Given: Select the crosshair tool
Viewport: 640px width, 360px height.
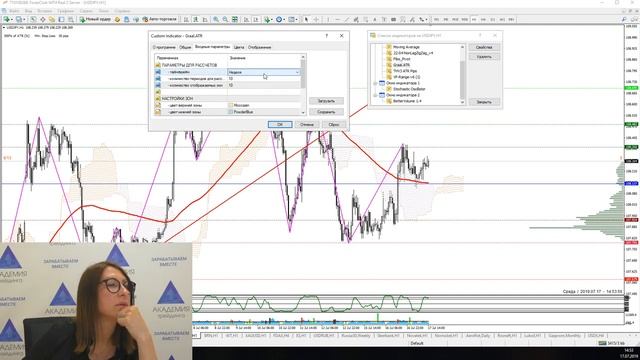Looking at the screenshot, I should (x=316, y=19).
